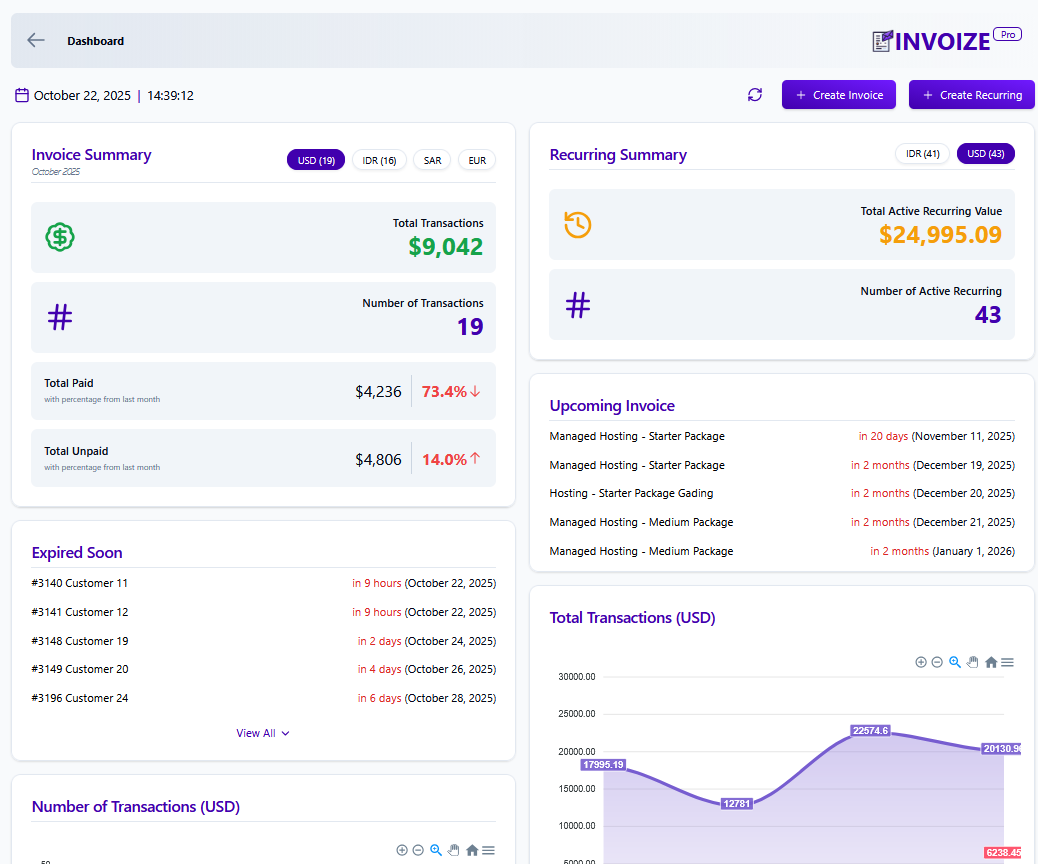Click the zoom out icon on Total Transactions chart
Image resolution: width=1038 pixels, height=864 pixels.
(937, 661)
